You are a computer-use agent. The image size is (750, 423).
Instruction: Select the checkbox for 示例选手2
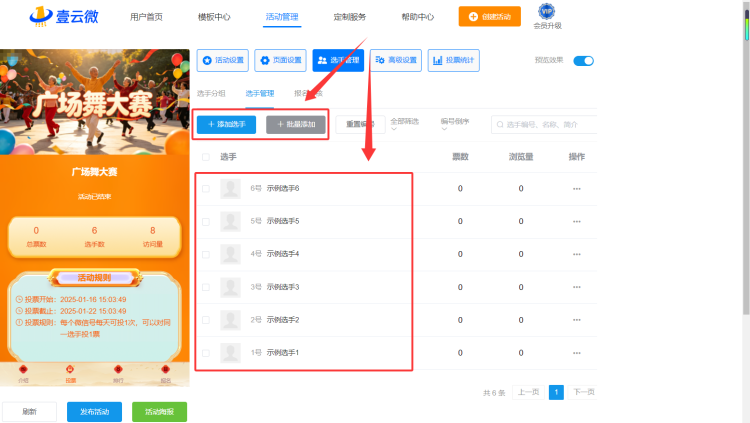click(x=206, y=320)
